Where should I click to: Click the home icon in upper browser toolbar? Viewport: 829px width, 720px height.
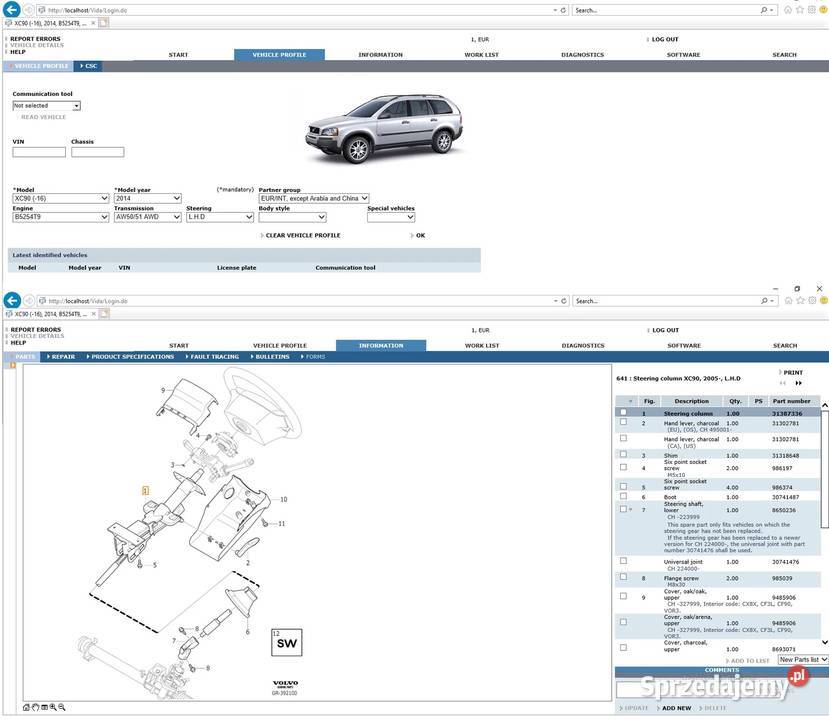788,10
